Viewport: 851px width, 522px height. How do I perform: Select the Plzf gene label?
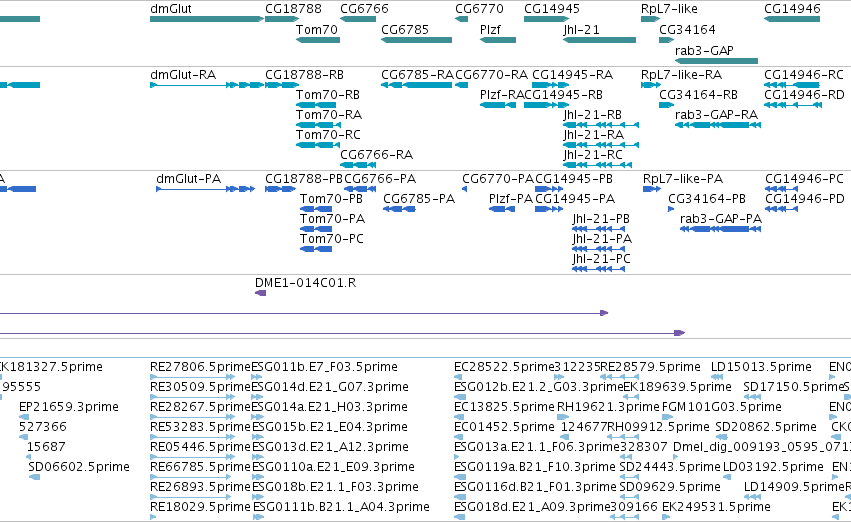tap(490, 30)
